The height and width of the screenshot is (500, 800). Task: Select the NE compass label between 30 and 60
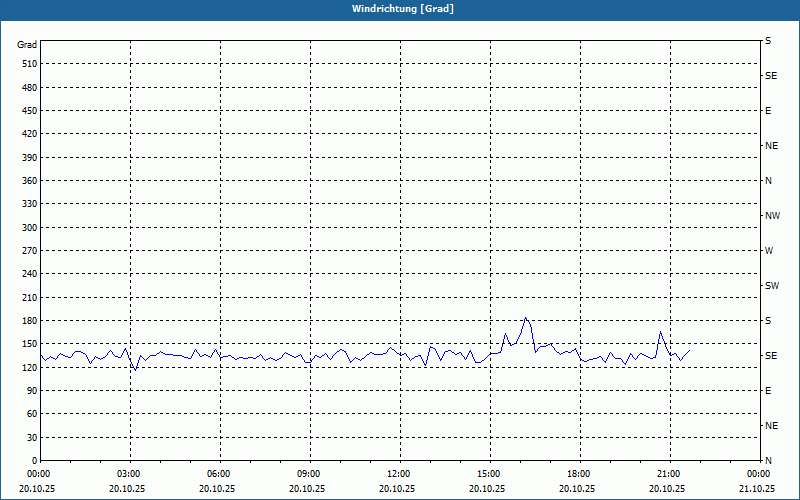pos(771,426)
